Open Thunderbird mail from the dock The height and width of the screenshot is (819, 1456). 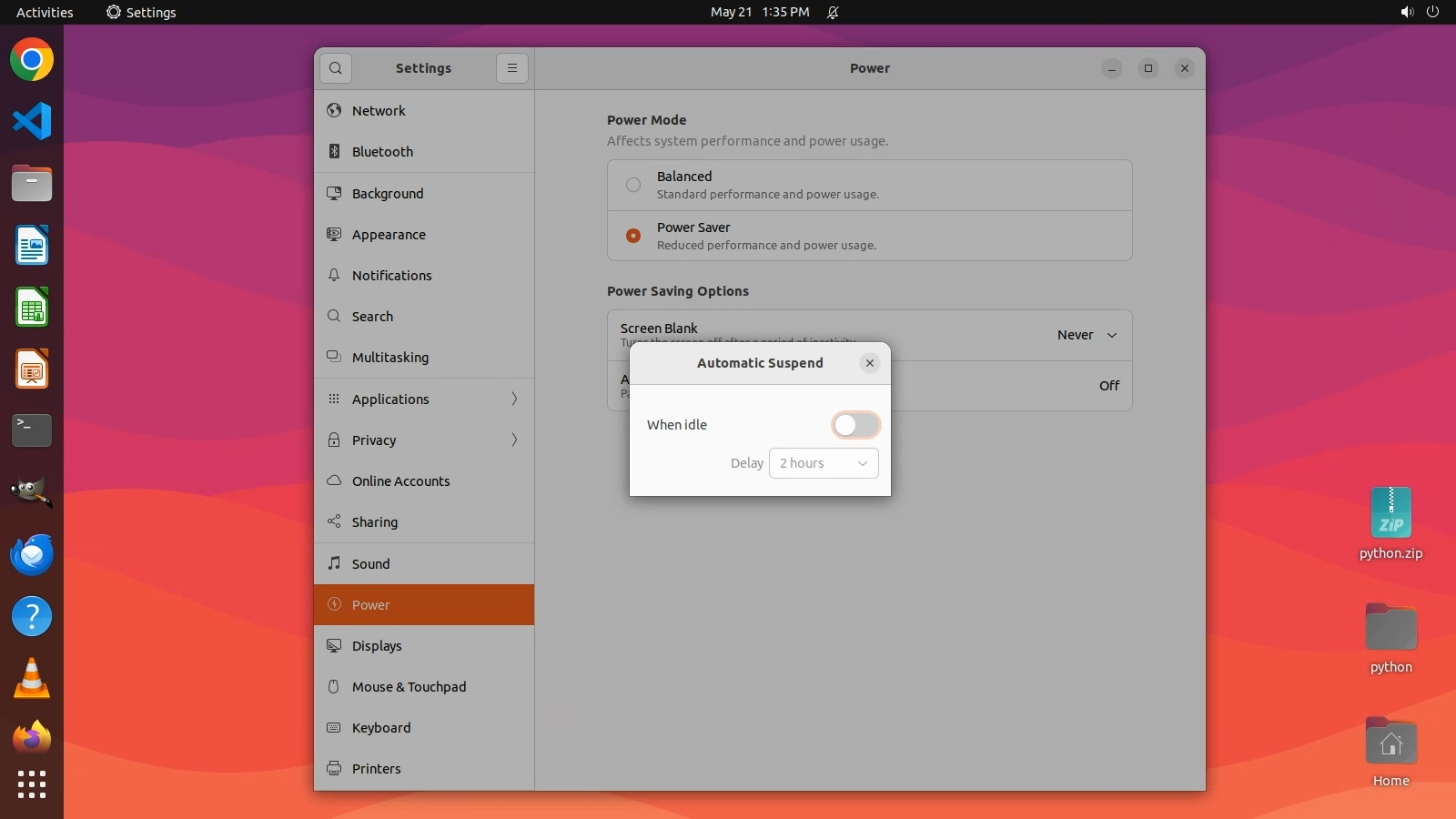32,555
